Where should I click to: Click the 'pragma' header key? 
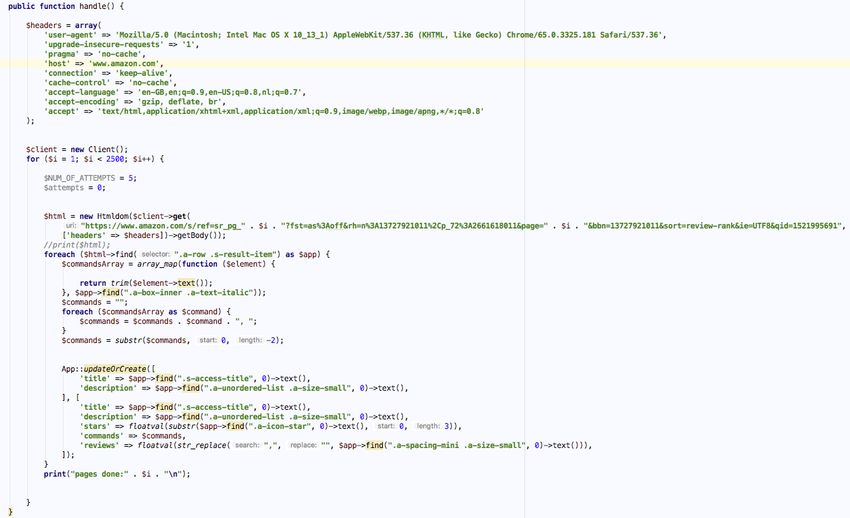(62, 54)
